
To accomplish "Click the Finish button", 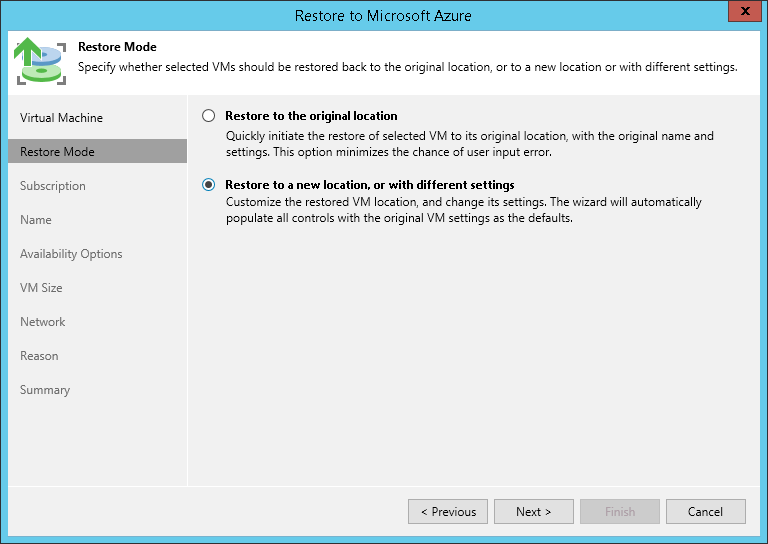I will (x=620, y=512).
